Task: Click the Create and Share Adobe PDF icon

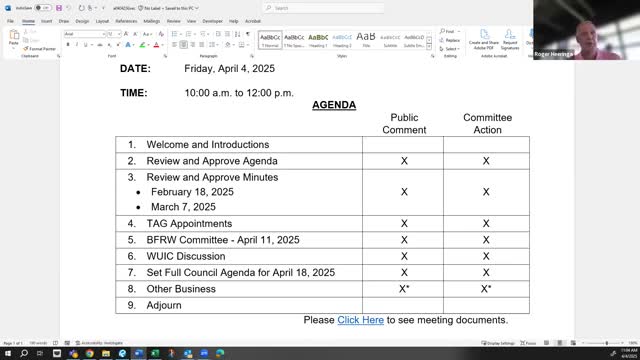Action: (484, 40)
